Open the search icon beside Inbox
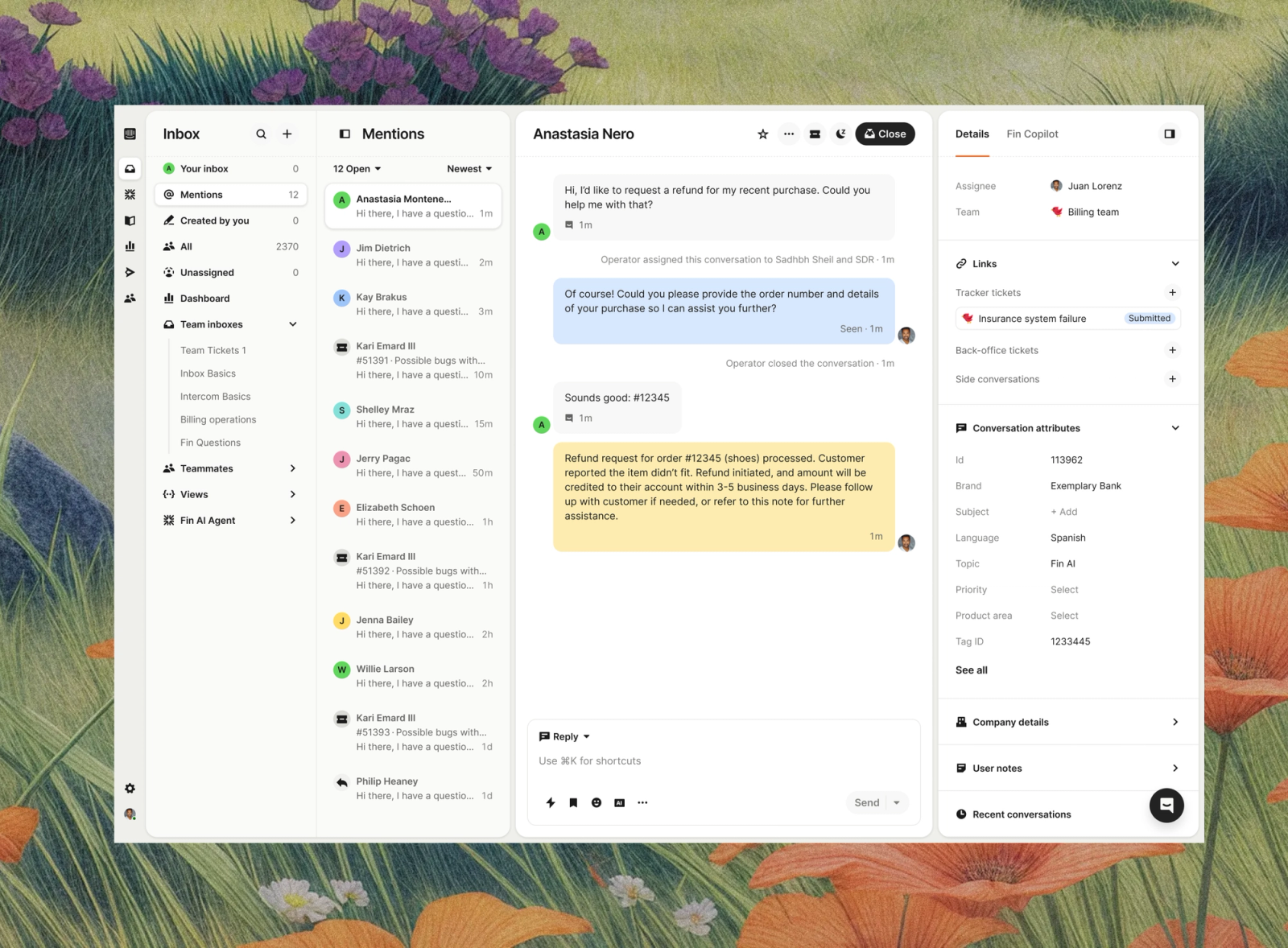This screenshot has width=1288, height=948. coord(261,134)
